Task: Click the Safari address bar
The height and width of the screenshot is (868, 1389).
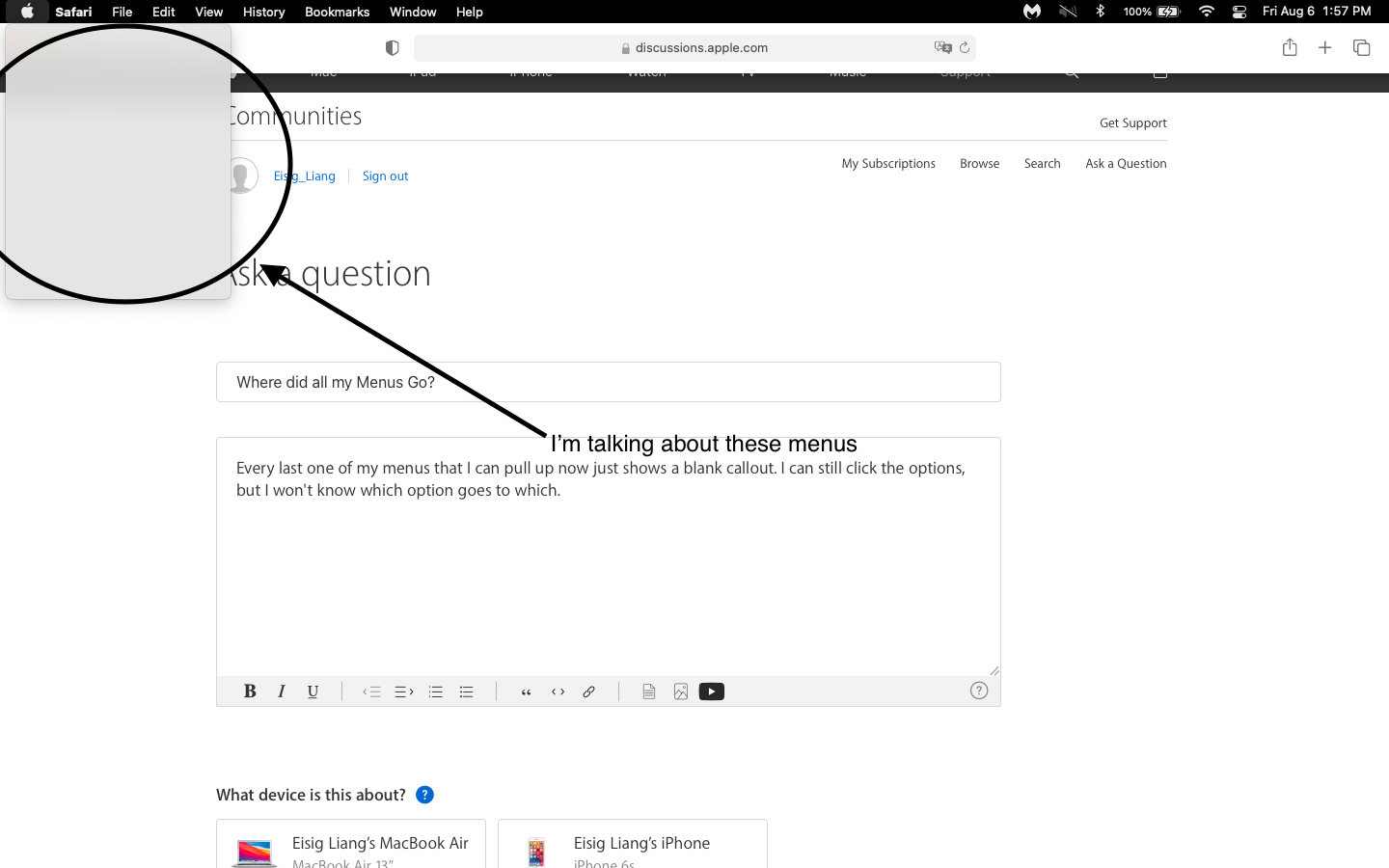Action: coord(694,47)
